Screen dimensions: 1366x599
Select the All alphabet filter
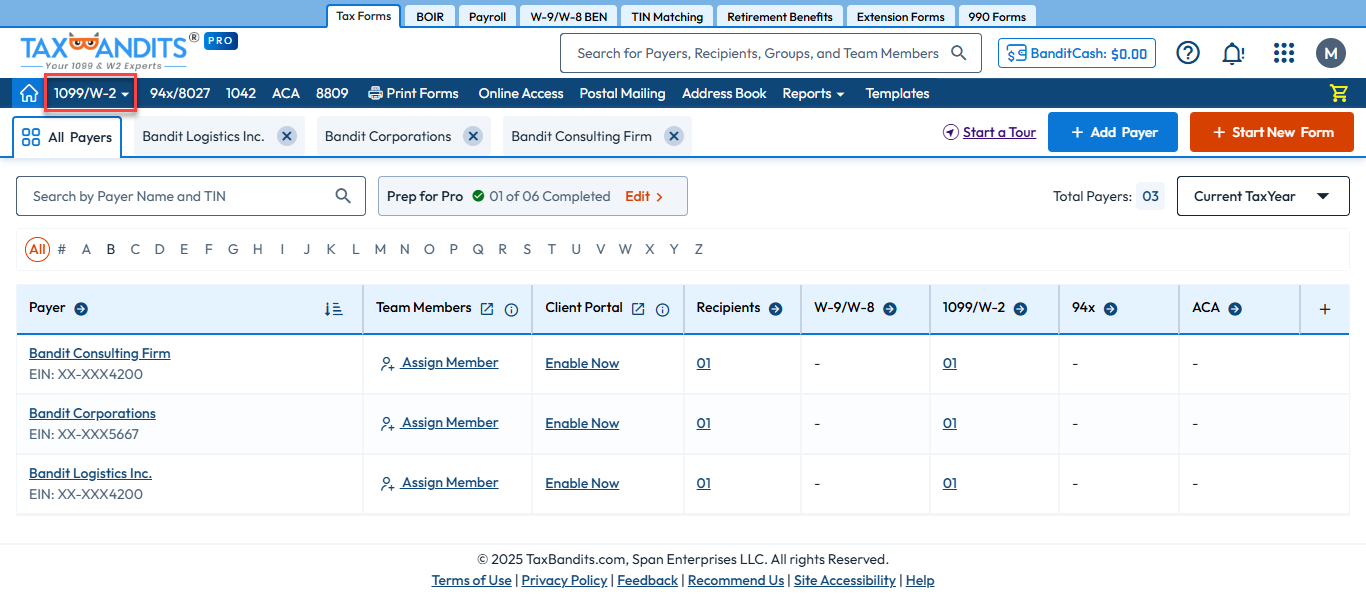tap(37, 249)
